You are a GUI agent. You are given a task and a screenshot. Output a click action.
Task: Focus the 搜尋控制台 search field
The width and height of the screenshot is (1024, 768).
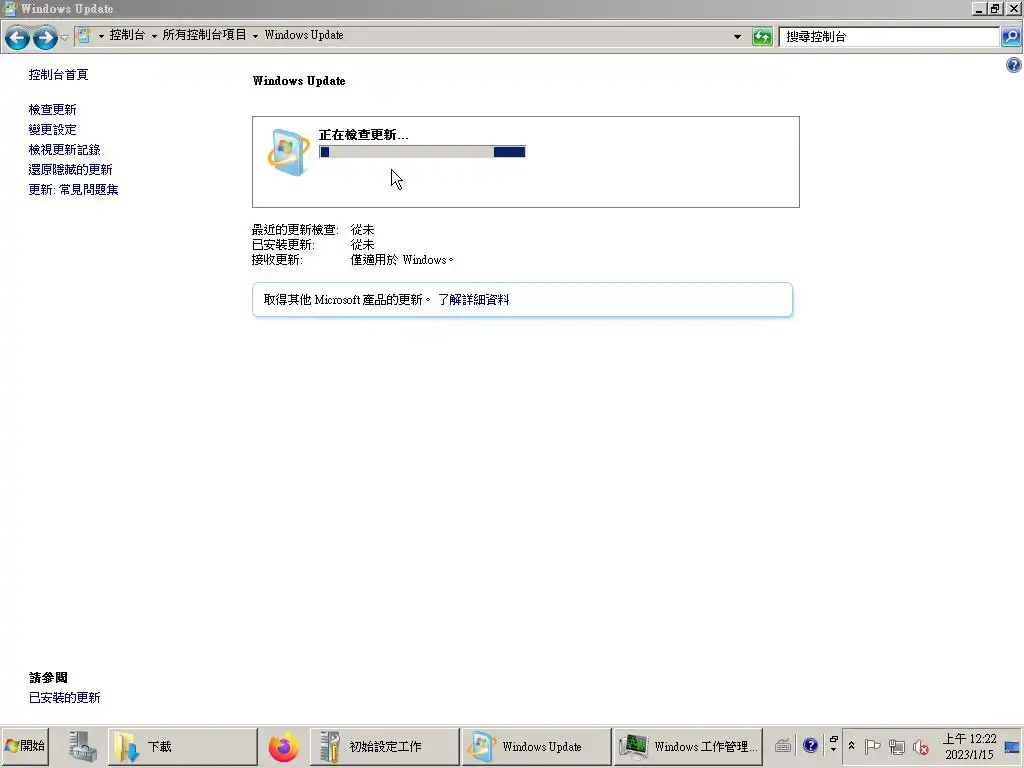(888, 37)
